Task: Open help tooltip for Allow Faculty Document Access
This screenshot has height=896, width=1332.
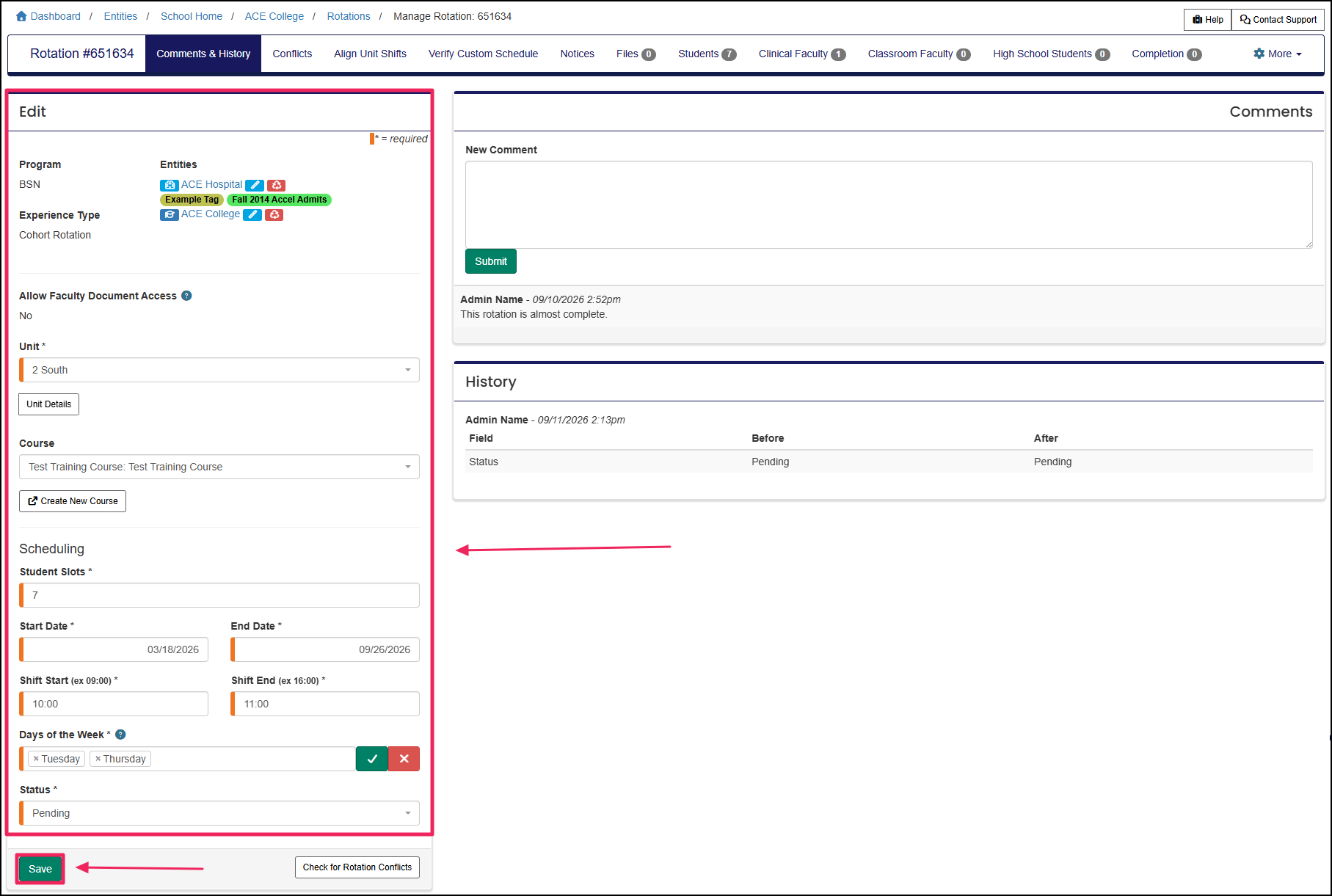Action: (x=186, y=296)
